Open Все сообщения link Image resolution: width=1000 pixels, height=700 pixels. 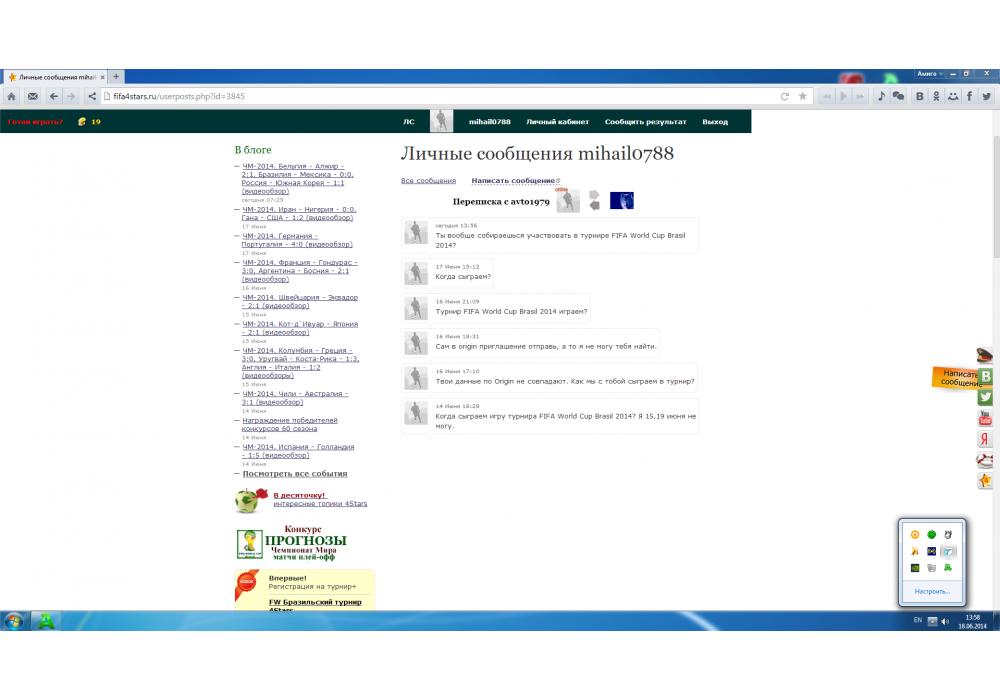coord(428,181)
